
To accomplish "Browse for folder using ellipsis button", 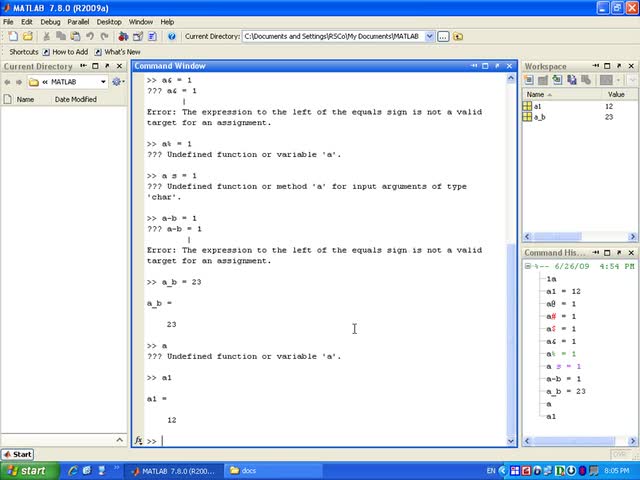I will tap(443, 36).
